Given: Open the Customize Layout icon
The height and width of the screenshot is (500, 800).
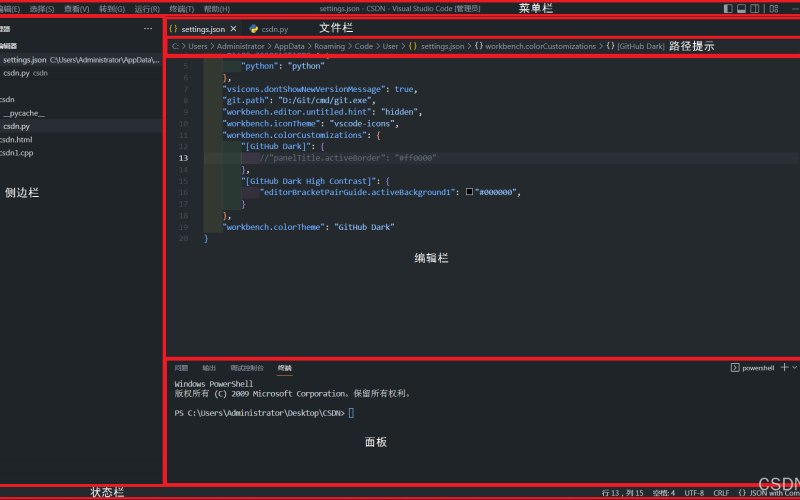Looking at the screenshot, I should coord(774,9).
